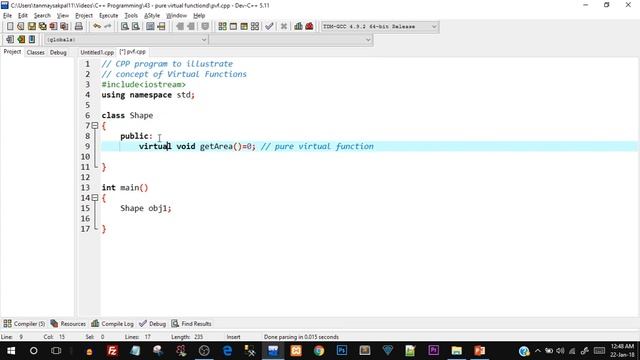Click the 'class Shape' line in editor
The width and height of the screenshot is (640, 360).
(x=127, y=116)
